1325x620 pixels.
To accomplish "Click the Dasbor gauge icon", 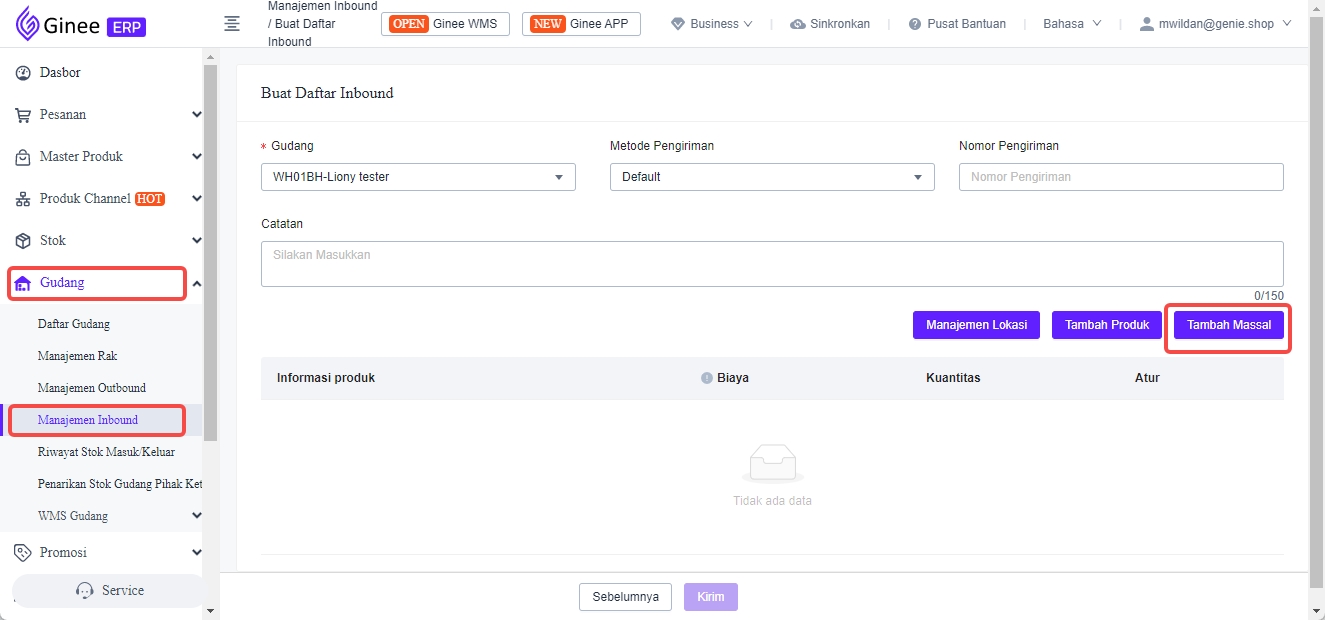I will [23, 73].
